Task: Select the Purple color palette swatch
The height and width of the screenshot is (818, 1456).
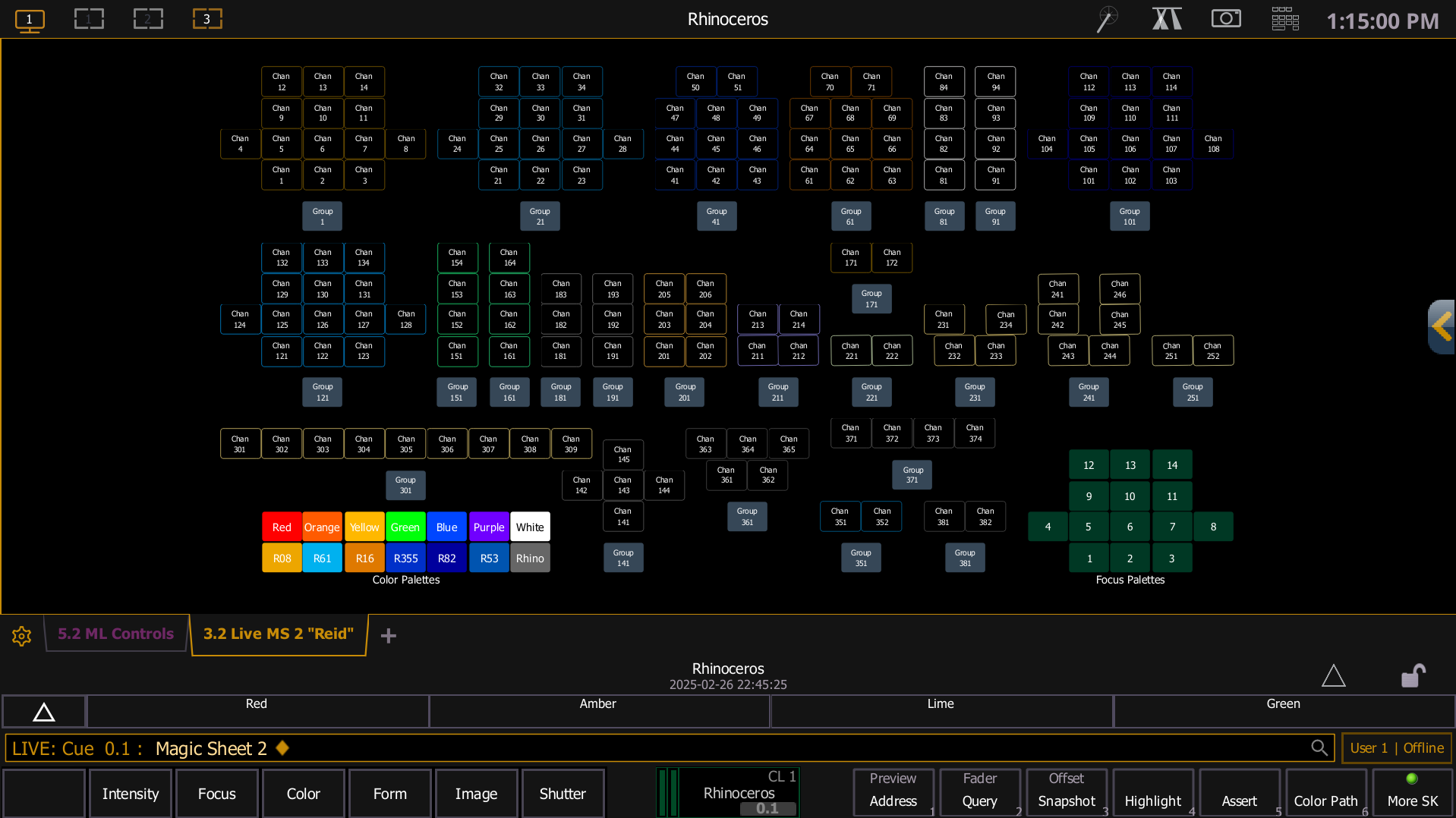Action: pos(489,527)
